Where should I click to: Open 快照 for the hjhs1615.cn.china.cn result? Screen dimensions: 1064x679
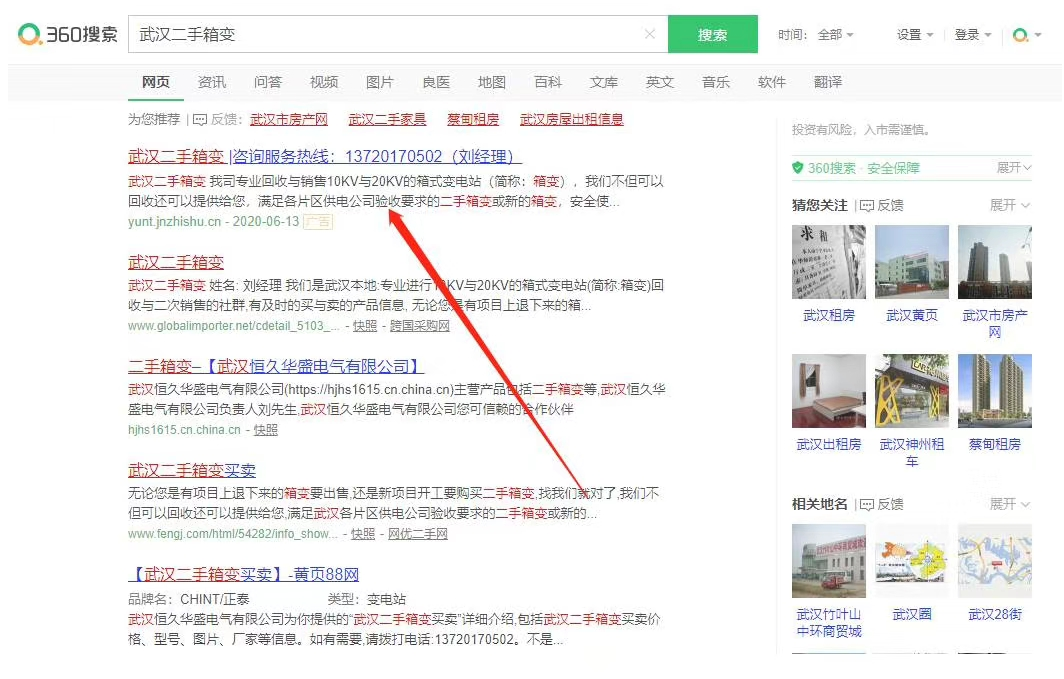[x=265, y=429]
